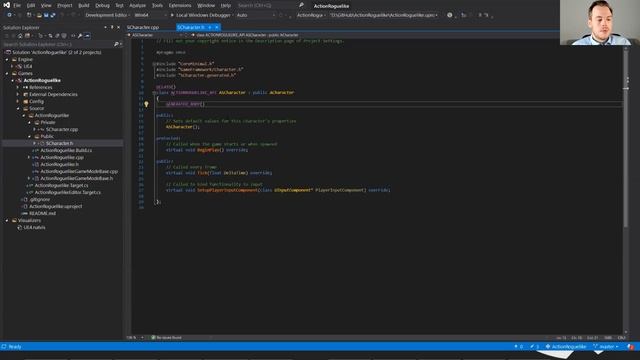Start the Local Windows Debugger
Image resolution: width=640 pixels, height=360 pixels.
coord(201,15)
